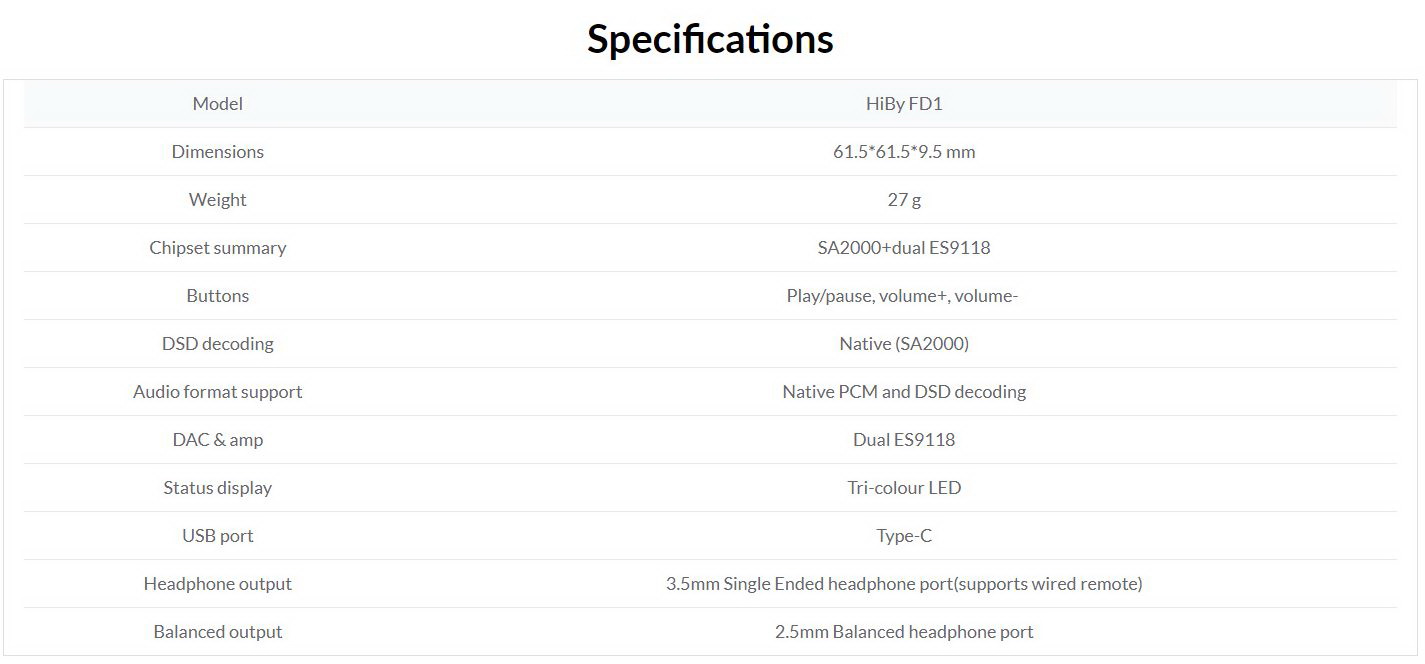Click the Dual ES9118 value in DAC row

[x=904, y=440]
